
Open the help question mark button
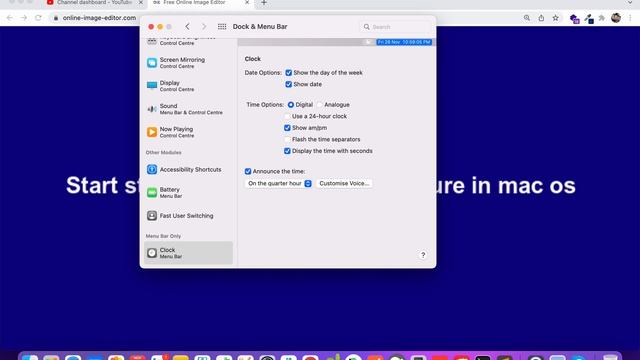coord(423,255)
